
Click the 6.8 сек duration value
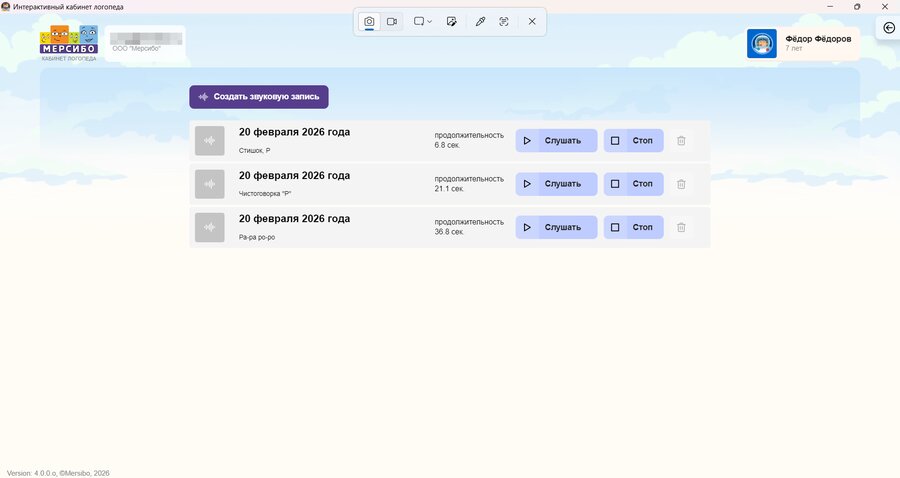coord(447,145)
